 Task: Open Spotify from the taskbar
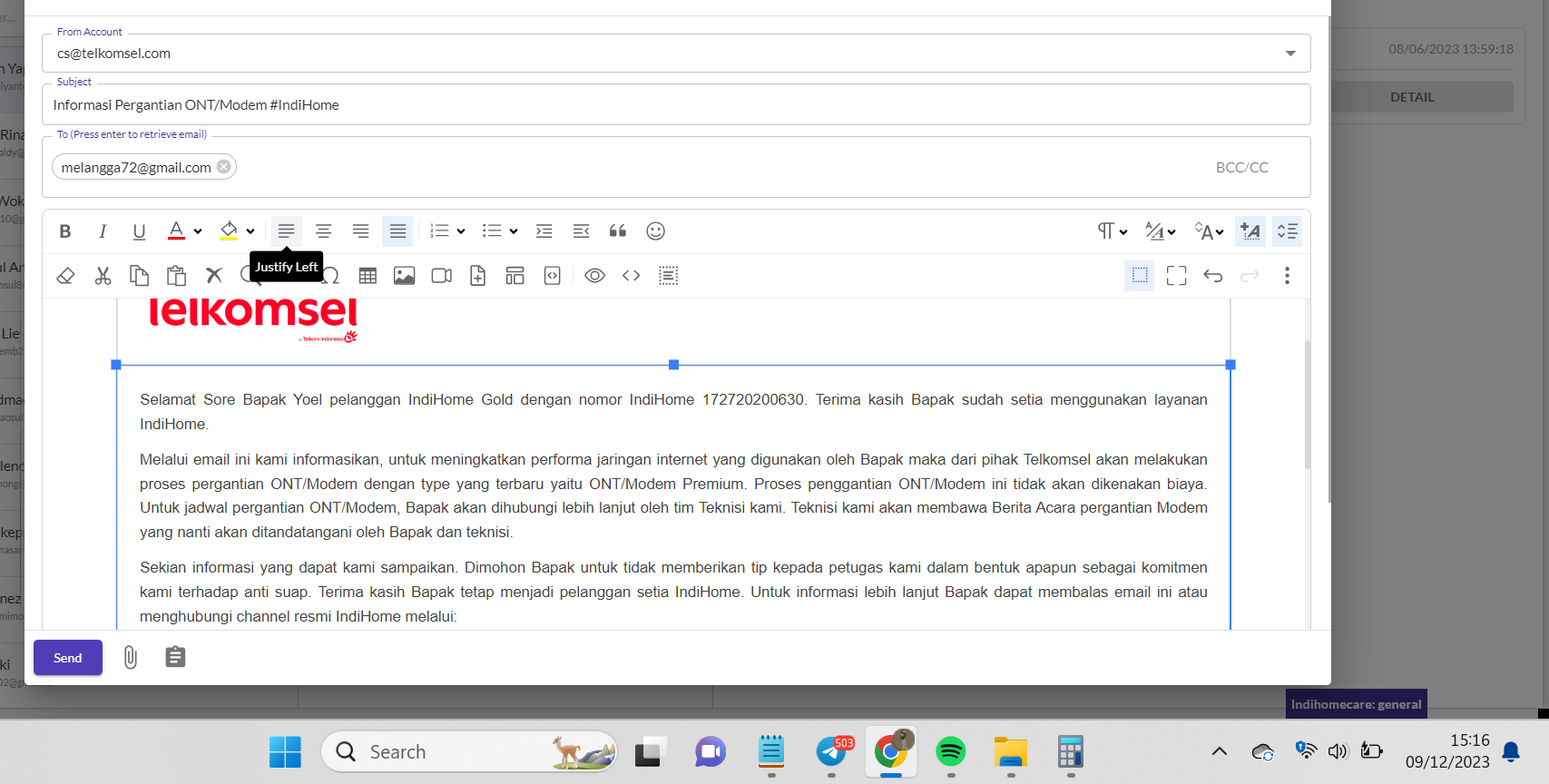point(951,752)
